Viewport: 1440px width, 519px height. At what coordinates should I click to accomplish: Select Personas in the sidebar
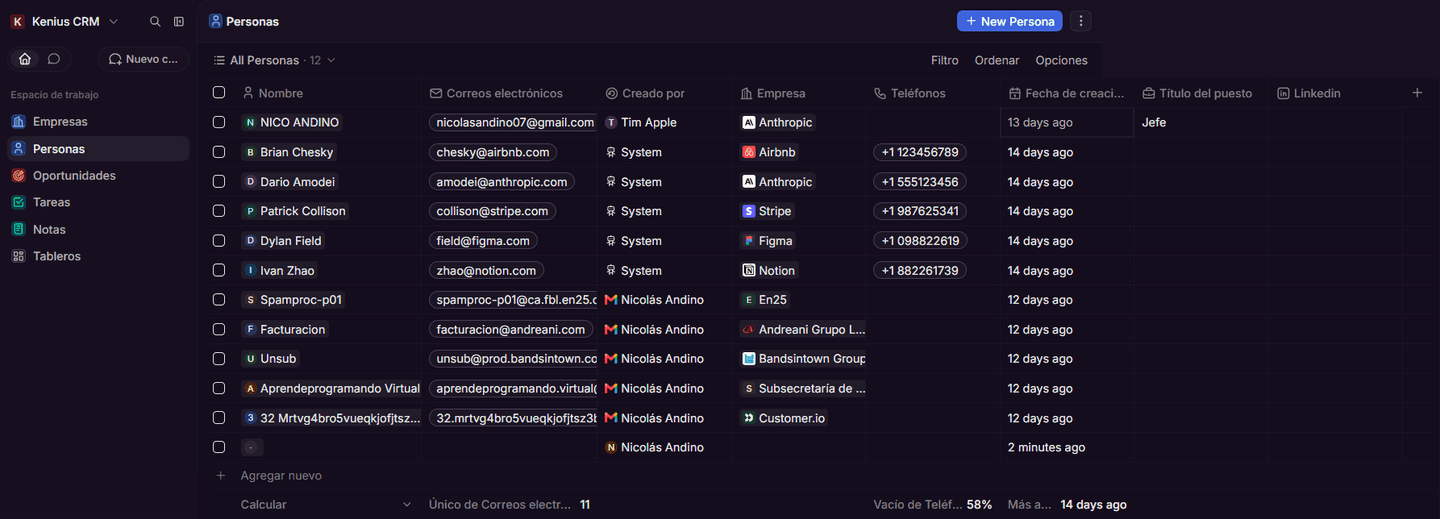click(97, 149)
